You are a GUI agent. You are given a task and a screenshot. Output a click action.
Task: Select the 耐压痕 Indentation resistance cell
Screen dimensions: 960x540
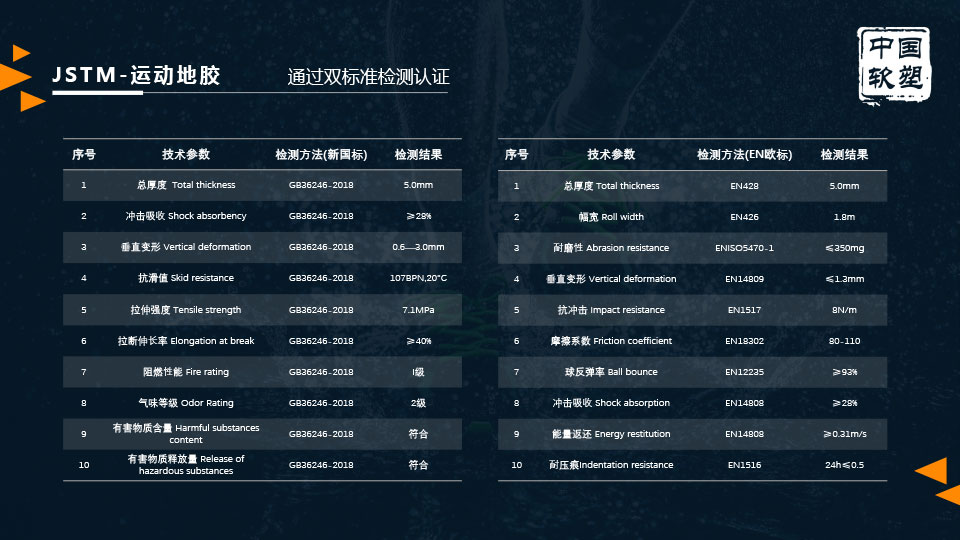coord(611,465)
